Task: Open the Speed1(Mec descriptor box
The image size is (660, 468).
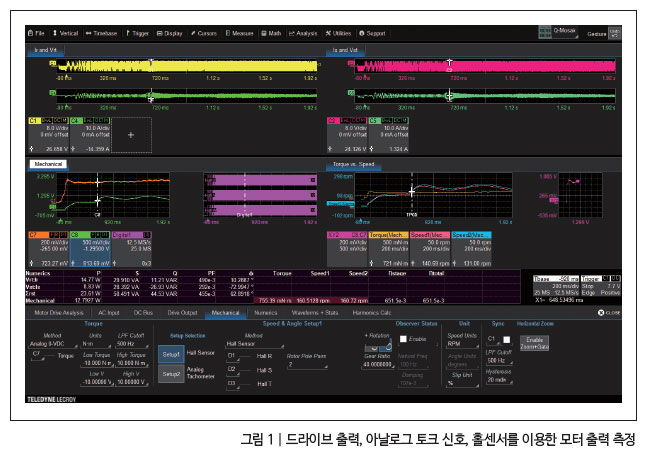Action: pos(429,249)
